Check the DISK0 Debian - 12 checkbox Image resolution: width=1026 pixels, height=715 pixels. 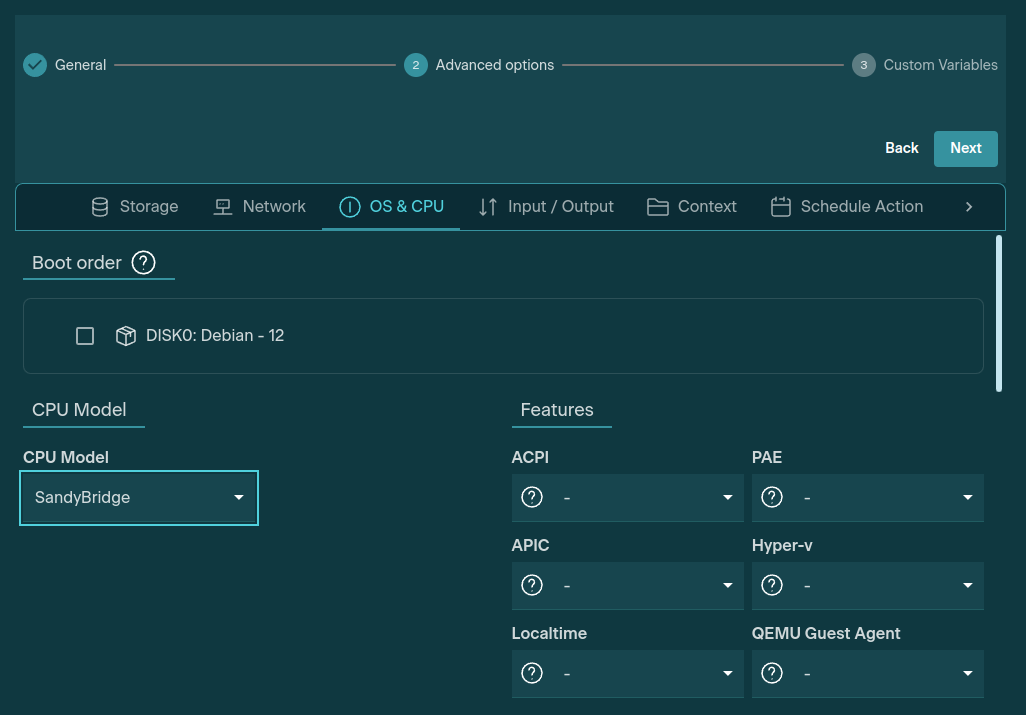tap(85, 336)
